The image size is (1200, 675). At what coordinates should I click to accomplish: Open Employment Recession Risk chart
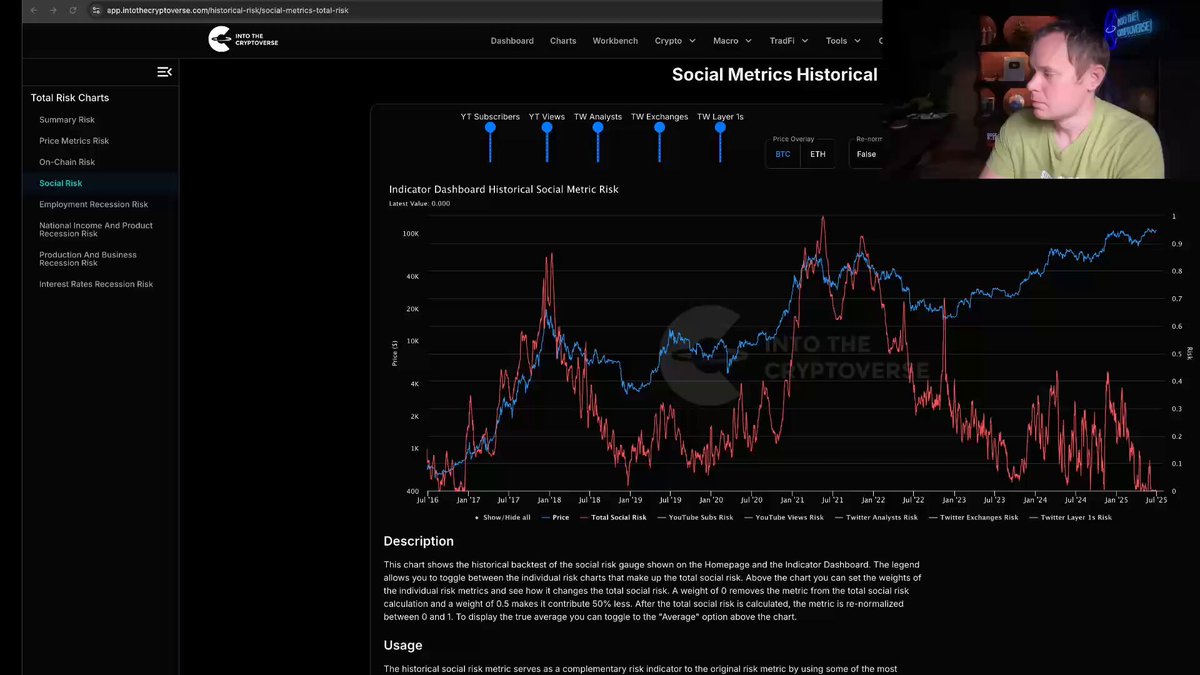click(94, 204)
